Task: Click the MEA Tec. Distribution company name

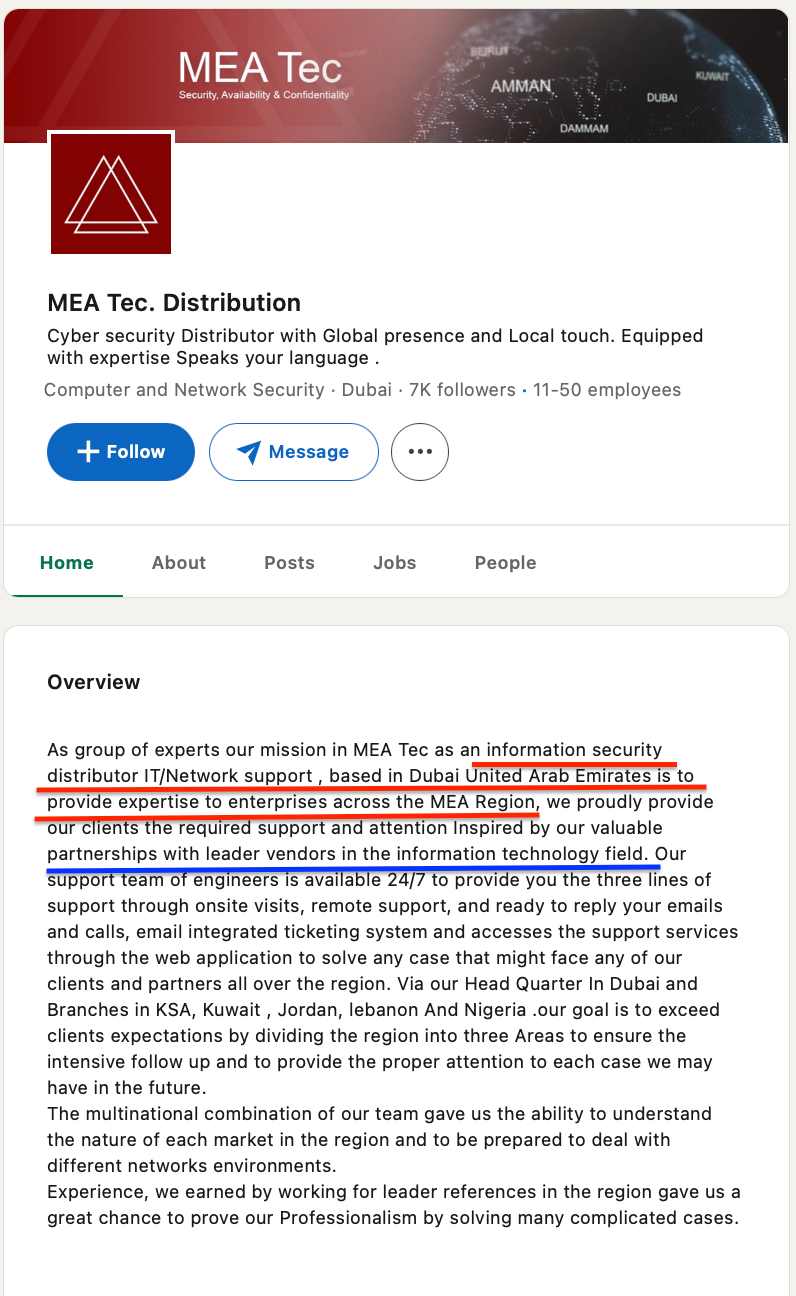Action: pos(174,303)
